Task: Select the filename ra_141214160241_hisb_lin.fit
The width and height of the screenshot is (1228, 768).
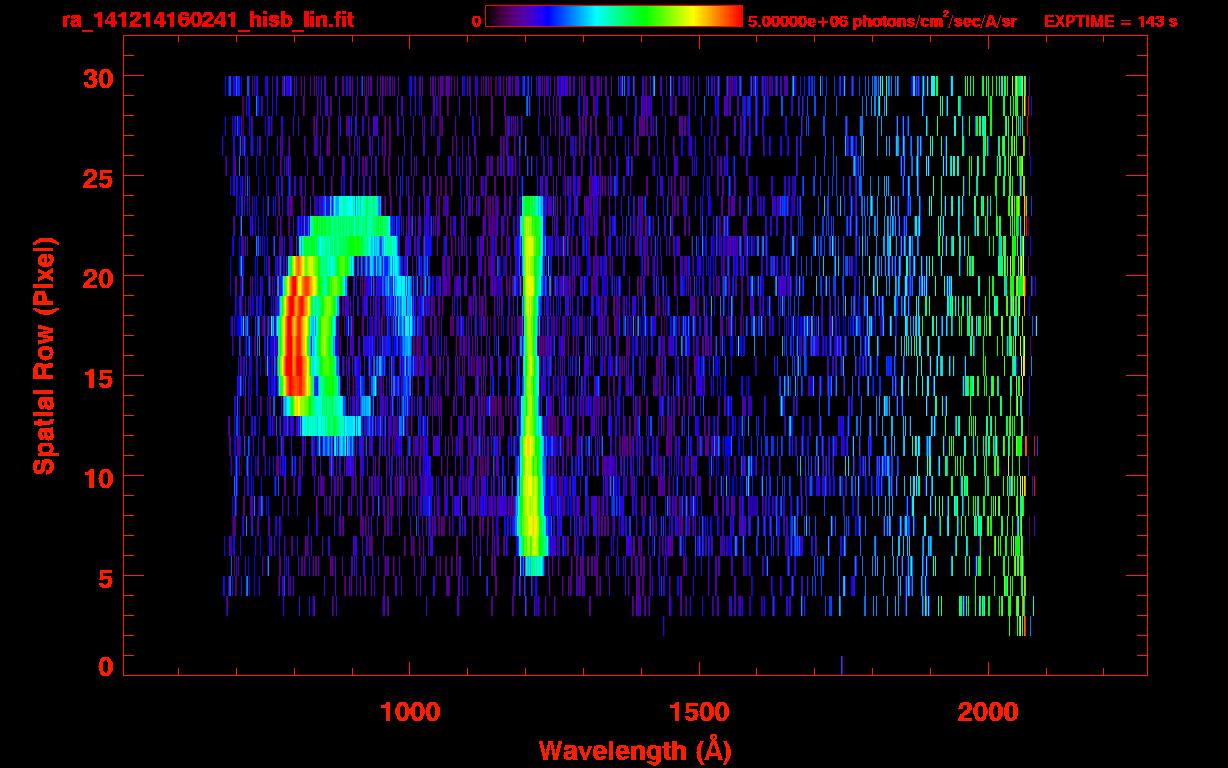Action: (x=207, y=20)
